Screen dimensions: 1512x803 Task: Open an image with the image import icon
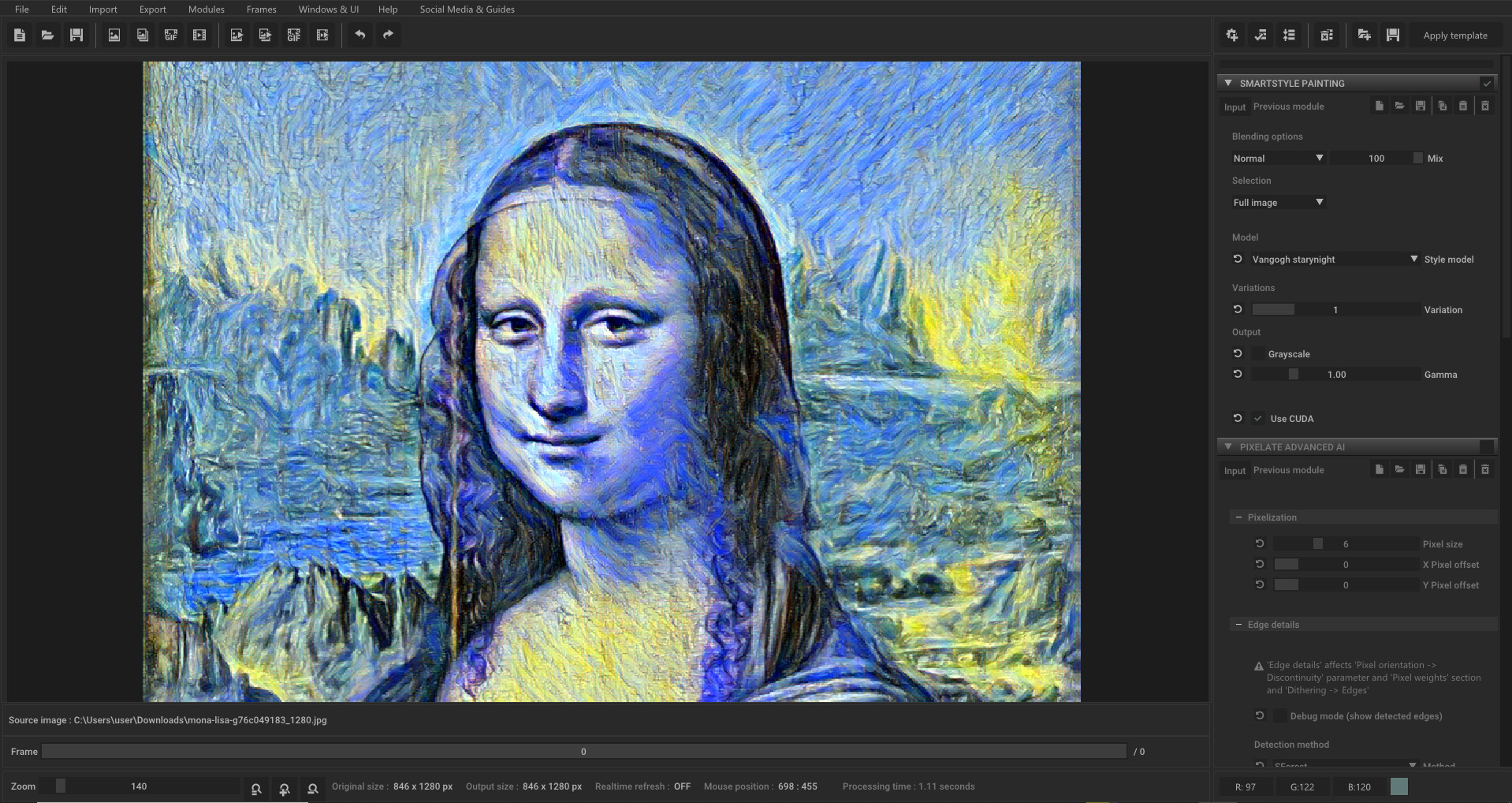coord(114,35)
